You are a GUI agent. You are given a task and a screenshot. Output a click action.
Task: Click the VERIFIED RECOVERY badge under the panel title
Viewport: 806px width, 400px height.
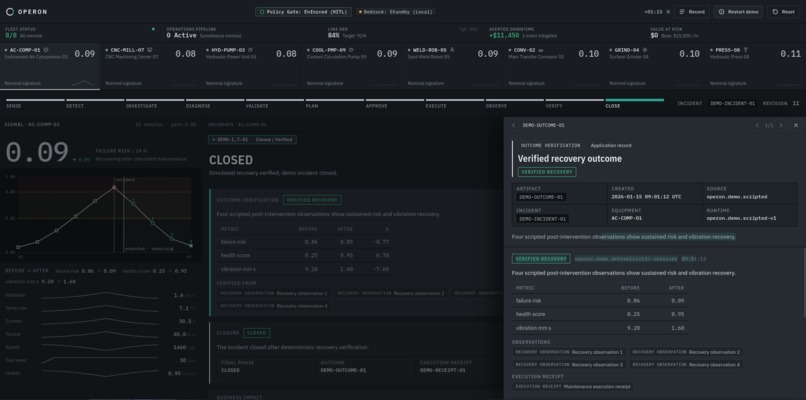click(x=547, y=172)
